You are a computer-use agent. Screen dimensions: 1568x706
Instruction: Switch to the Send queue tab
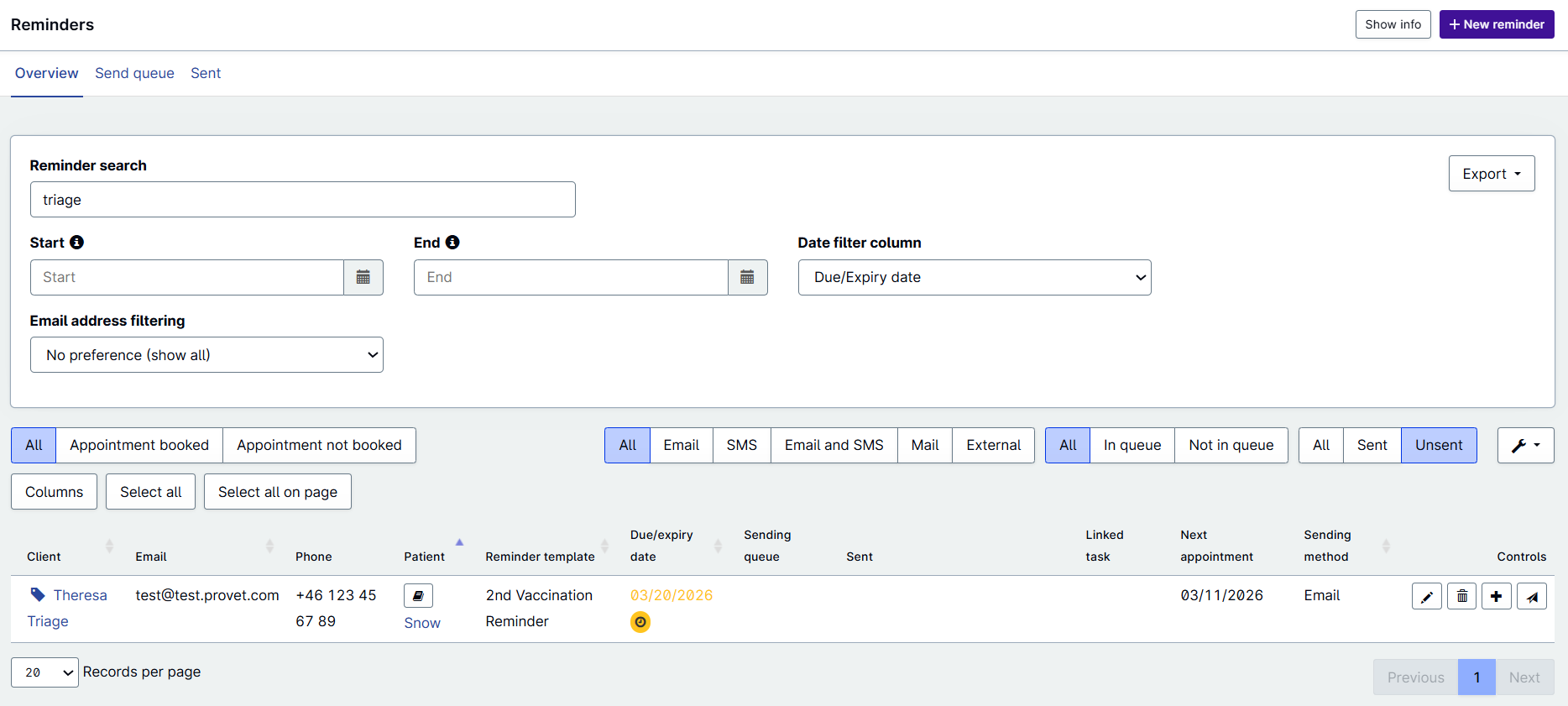coord(134,73)
